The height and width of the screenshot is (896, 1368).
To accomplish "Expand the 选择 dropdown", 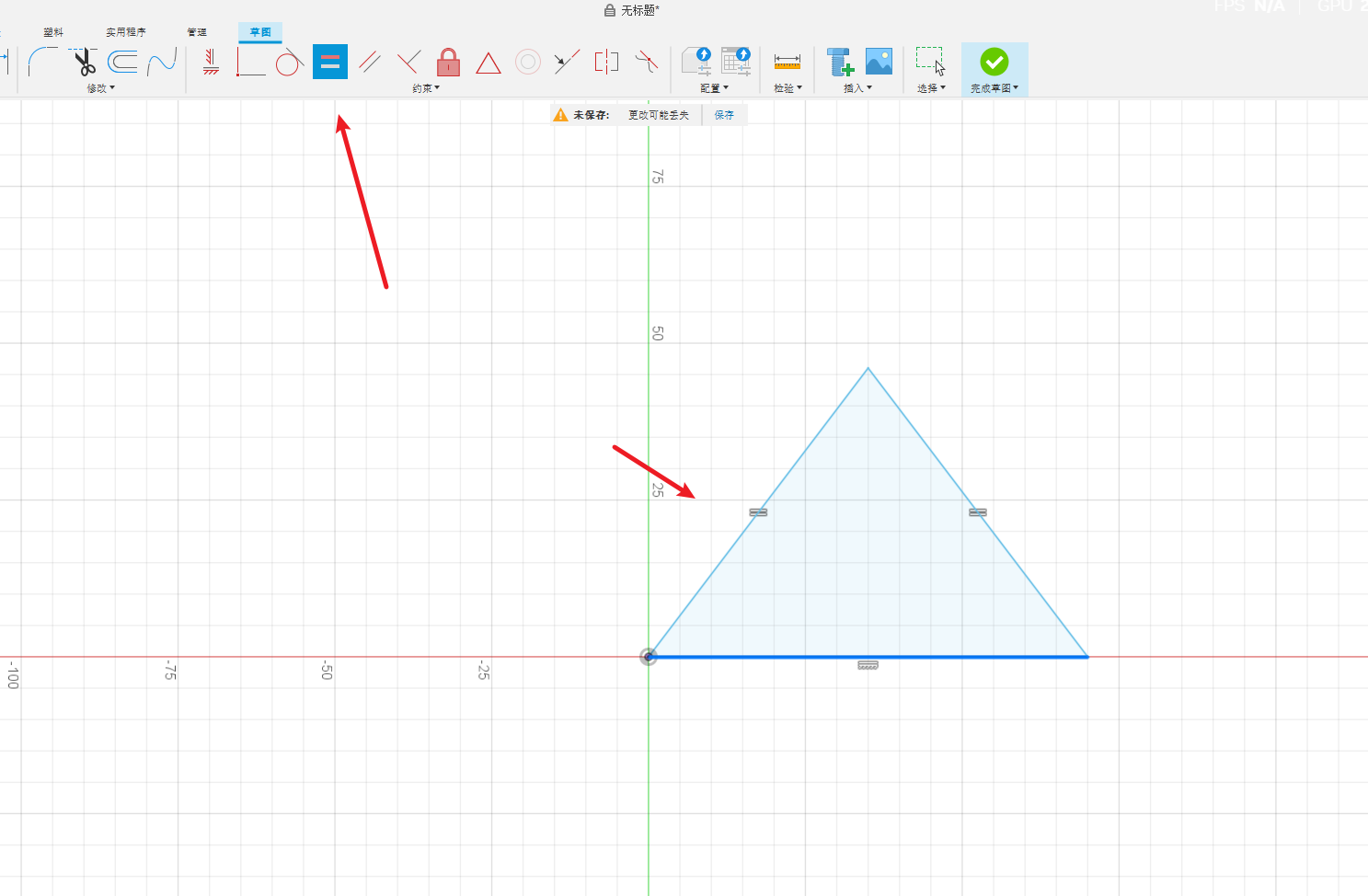I will pos(931,88).
